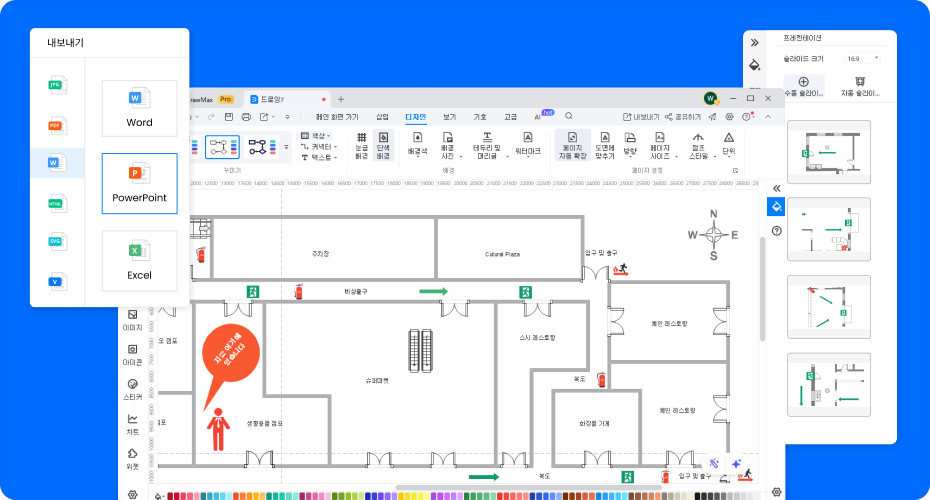Switch to the 보기 (view) ribbon tab
930x500 pixels.
[x=449, y=117]
